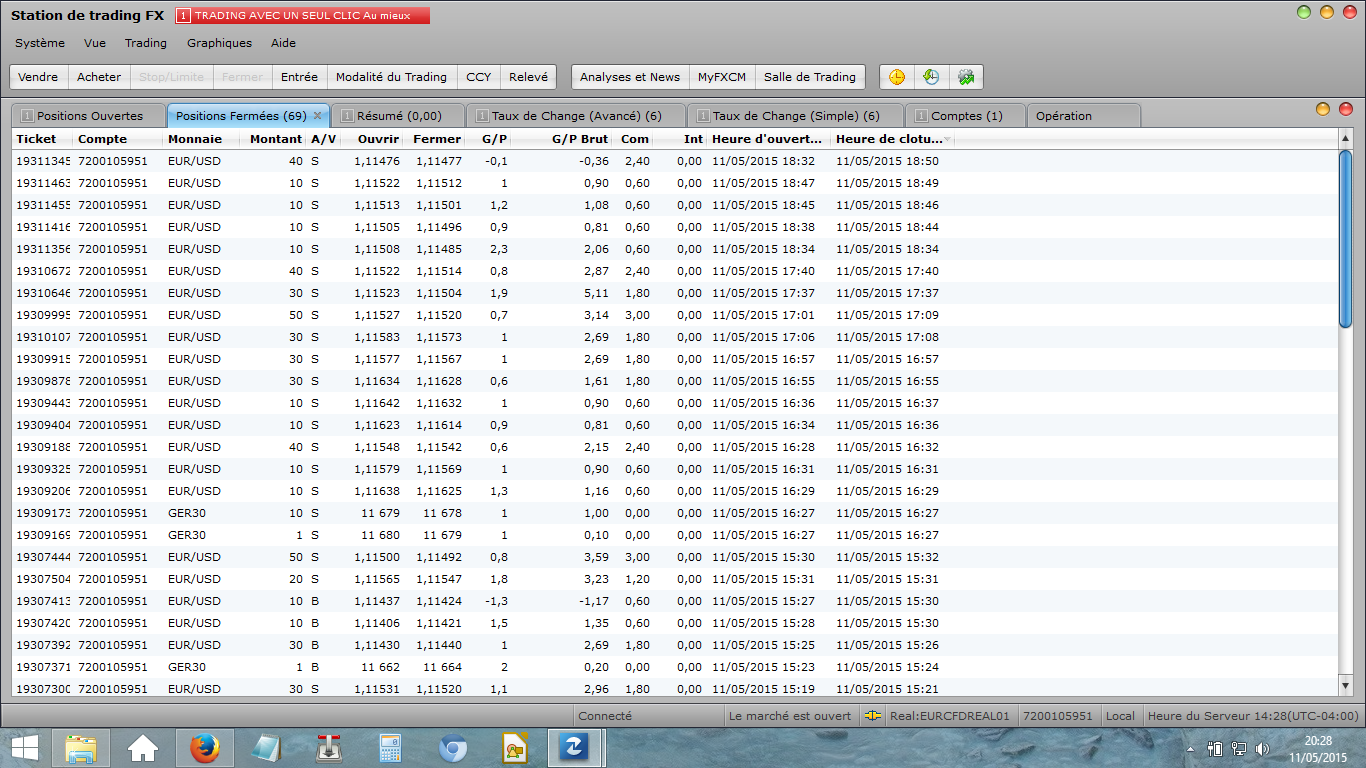Click the yellow clock toolbar icon
Screen dimensions: 1366x768
pyautogui.click(x=897, y=77)
